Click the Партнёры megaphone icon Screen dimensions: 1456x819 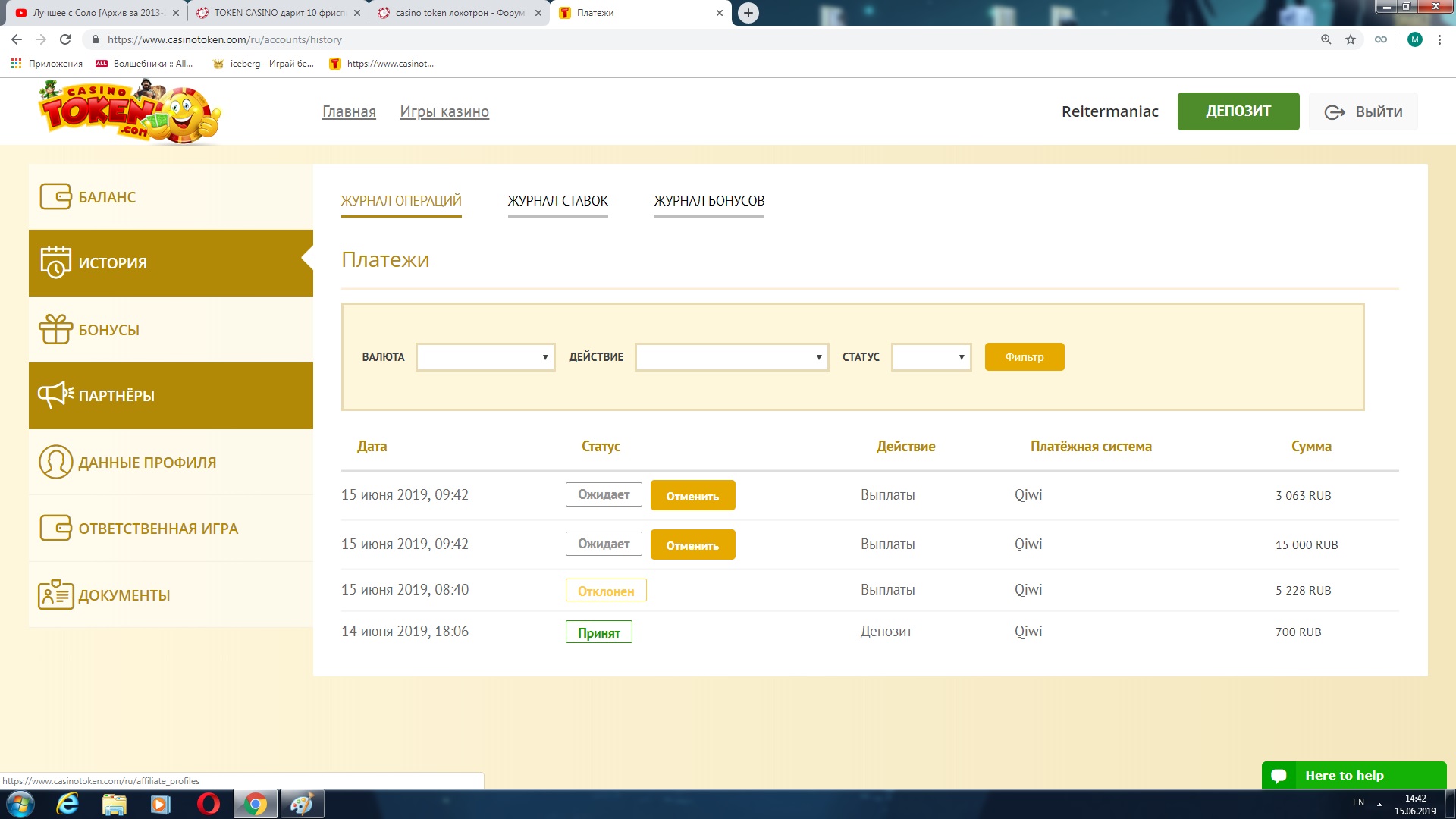pos(55,395)
